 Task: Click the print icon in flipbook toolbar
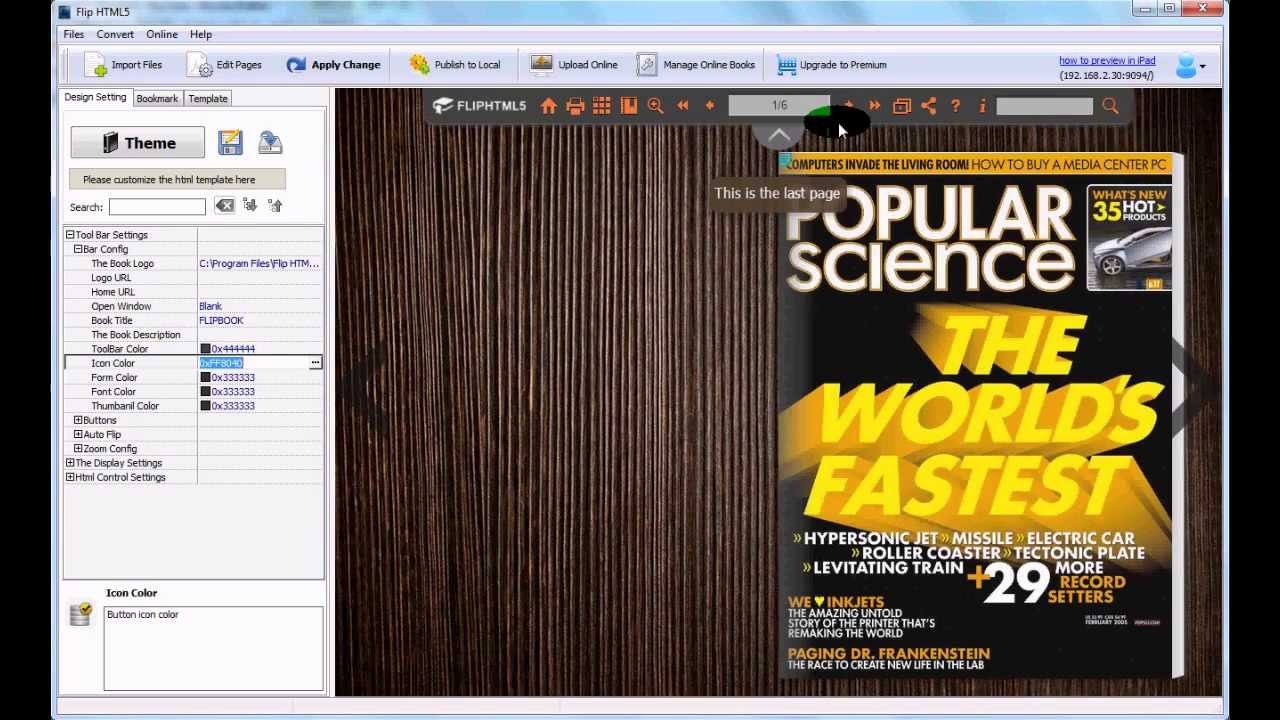575,106
